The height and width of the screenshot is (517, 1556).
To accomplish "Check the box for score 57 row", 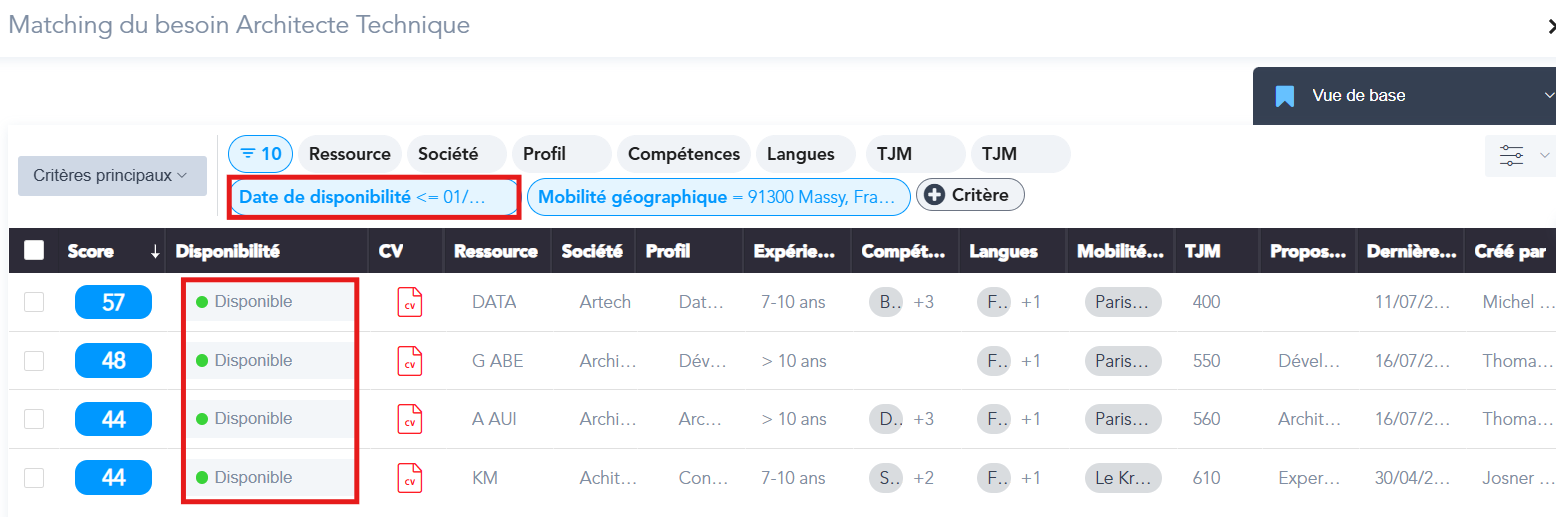I will [x=34, y=302].
